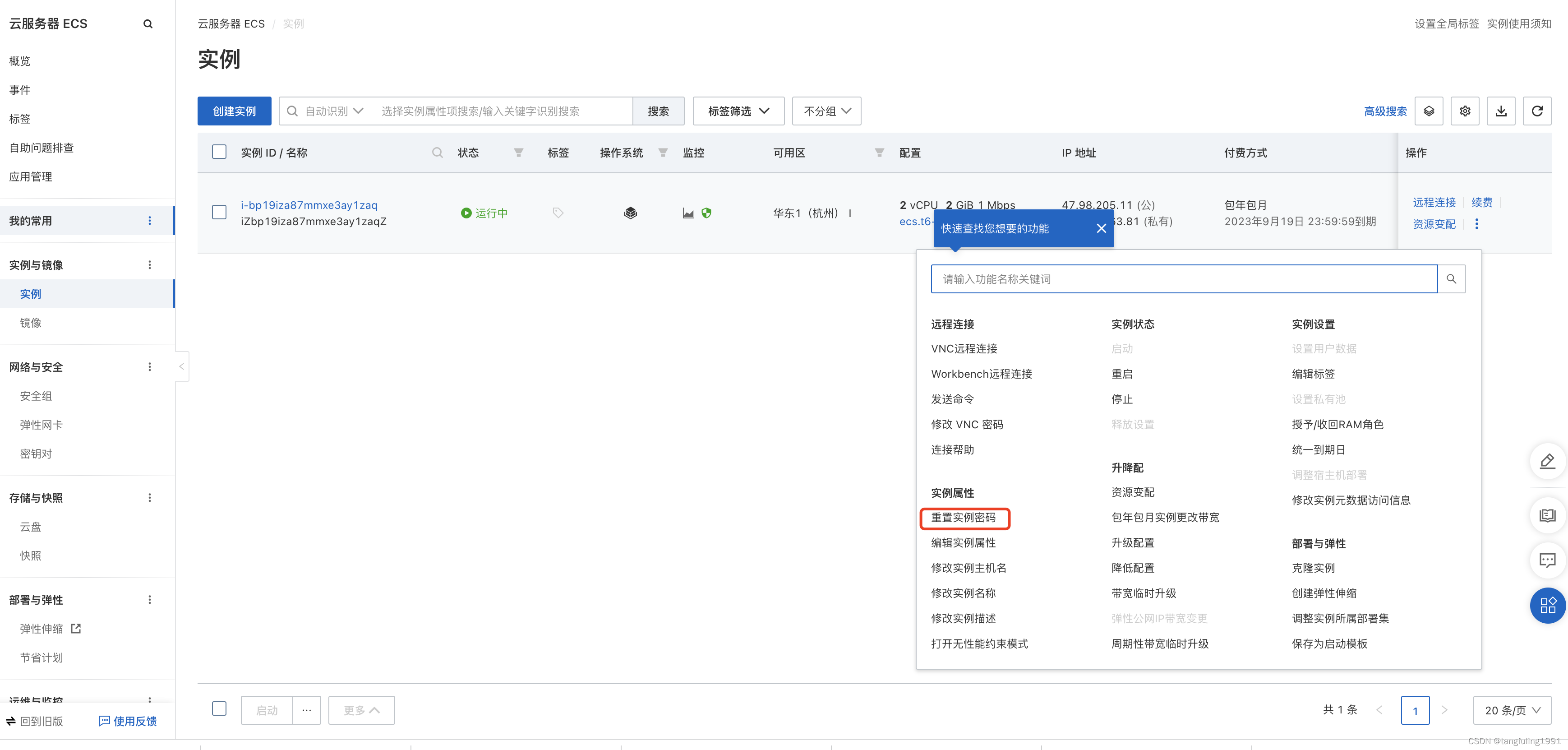The image size is (1568, 750).
Task: Open the ellipsis menu next to 启动
Action: 307,710
